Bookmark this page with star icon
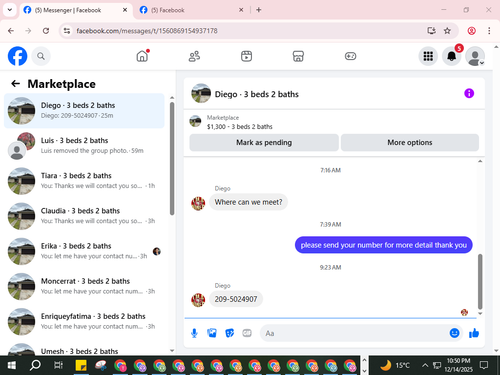 click(x=447, y=31)
